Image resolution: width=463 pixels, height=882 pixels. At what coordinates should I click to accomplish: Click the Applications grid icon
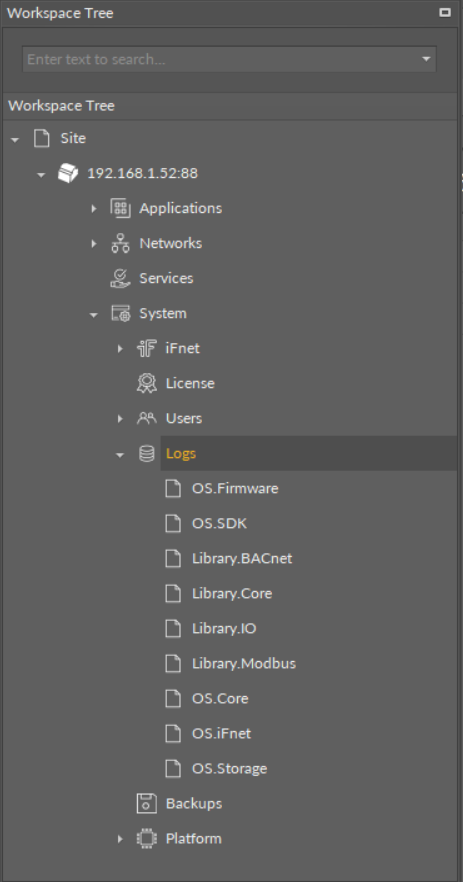pyautogui.click(x=120, y=208)
